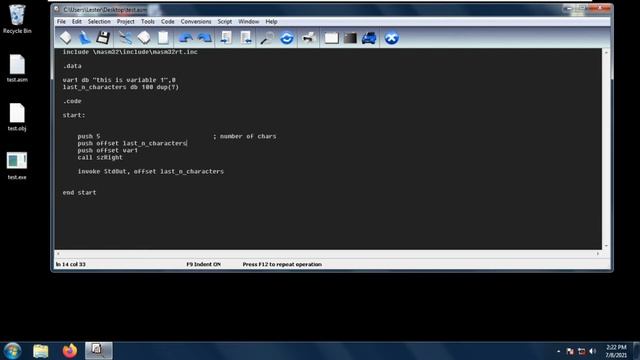Launch Firefox from the taskbar
640x360 pixels.
click(x=70, y=351)
